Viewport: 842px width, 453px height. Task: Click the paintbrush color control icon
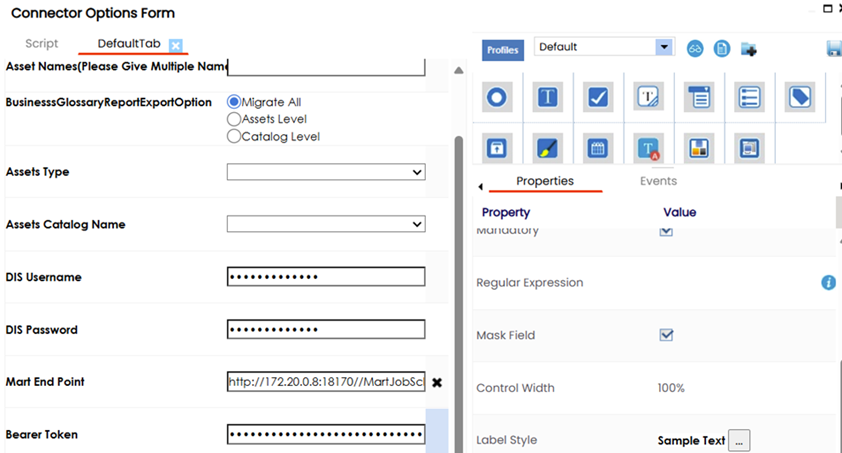click(547, 148)
